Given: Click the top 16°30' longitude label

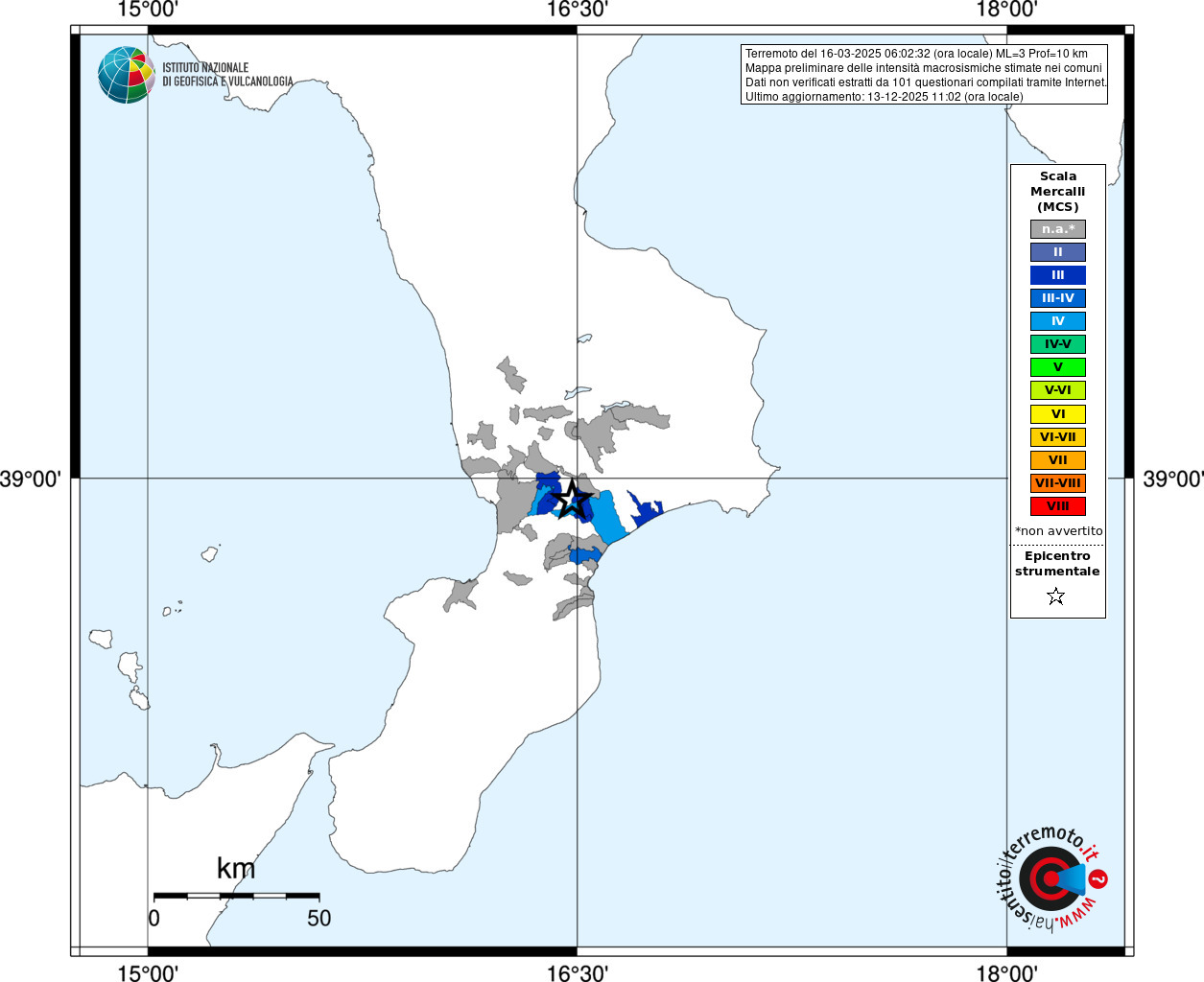Looking at the screenshot, I should (x=578, y=11).
